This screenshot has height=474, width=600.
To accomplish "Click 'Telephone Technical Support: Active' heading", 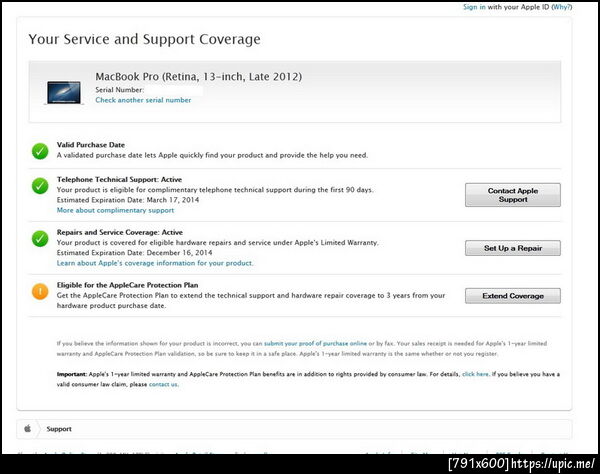I will [119, 179].
